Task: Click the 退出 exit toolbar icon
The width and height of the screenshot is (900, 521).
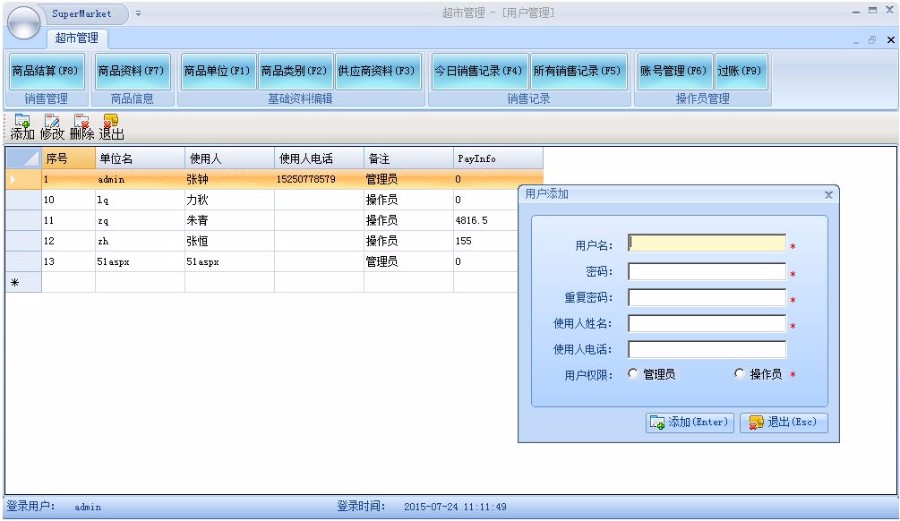Action: tap(111, 127)
